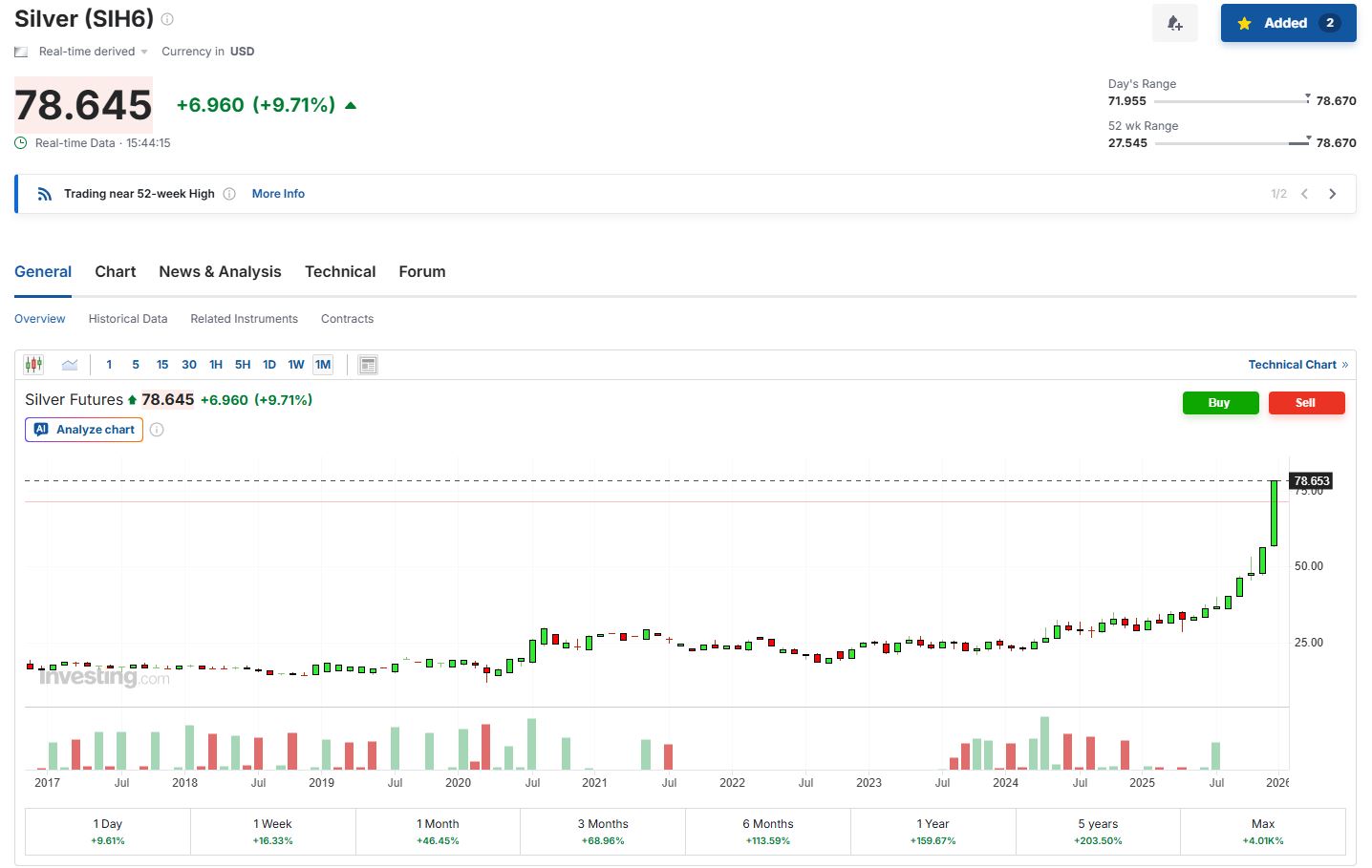The image size is (1372, 868).
Task: Click the latest green candlestick on the chart
Action: (x=1275, y=514)
